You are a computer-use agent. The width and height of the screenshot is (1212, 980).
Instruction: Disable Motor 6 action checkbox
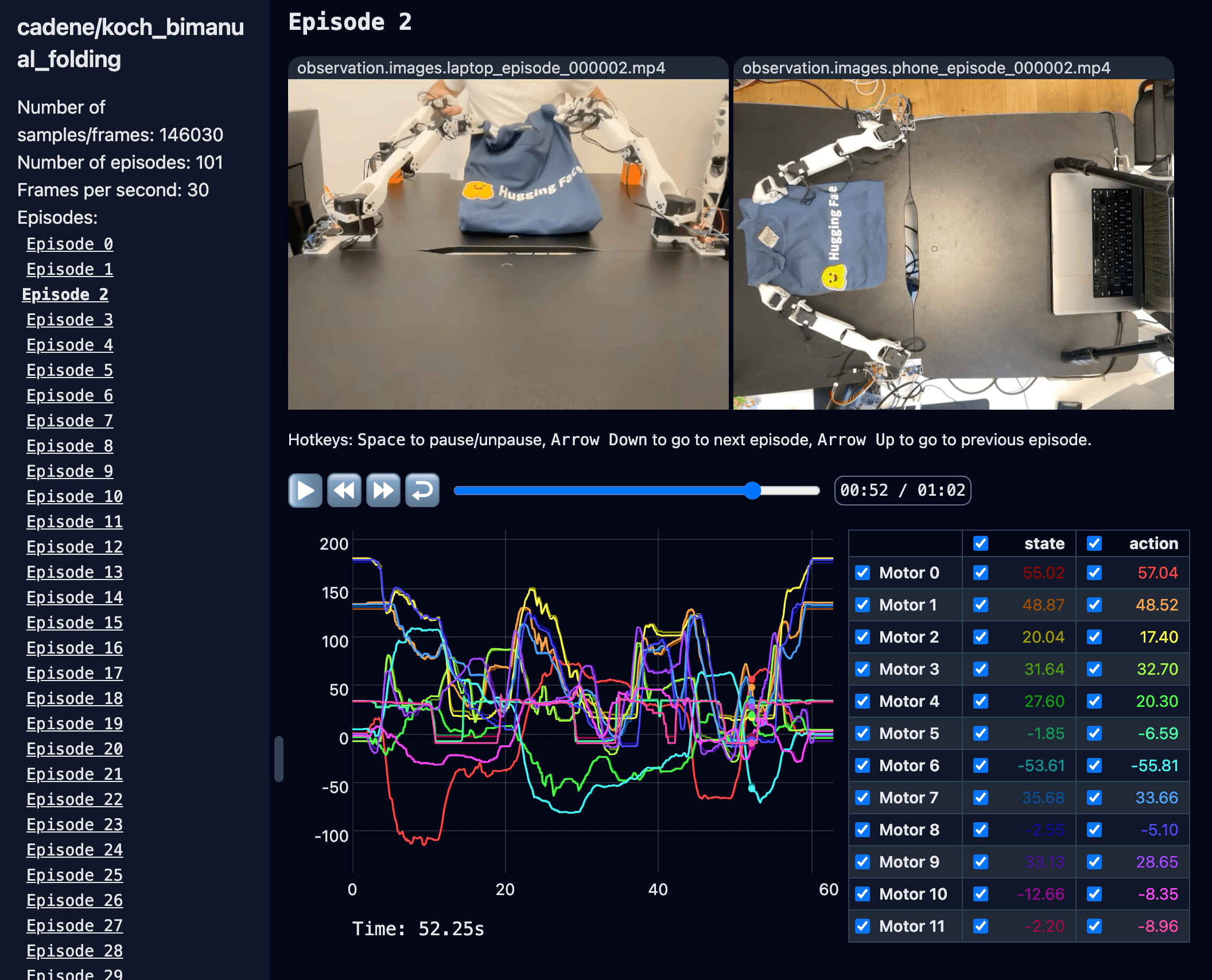click(1094, 765)
